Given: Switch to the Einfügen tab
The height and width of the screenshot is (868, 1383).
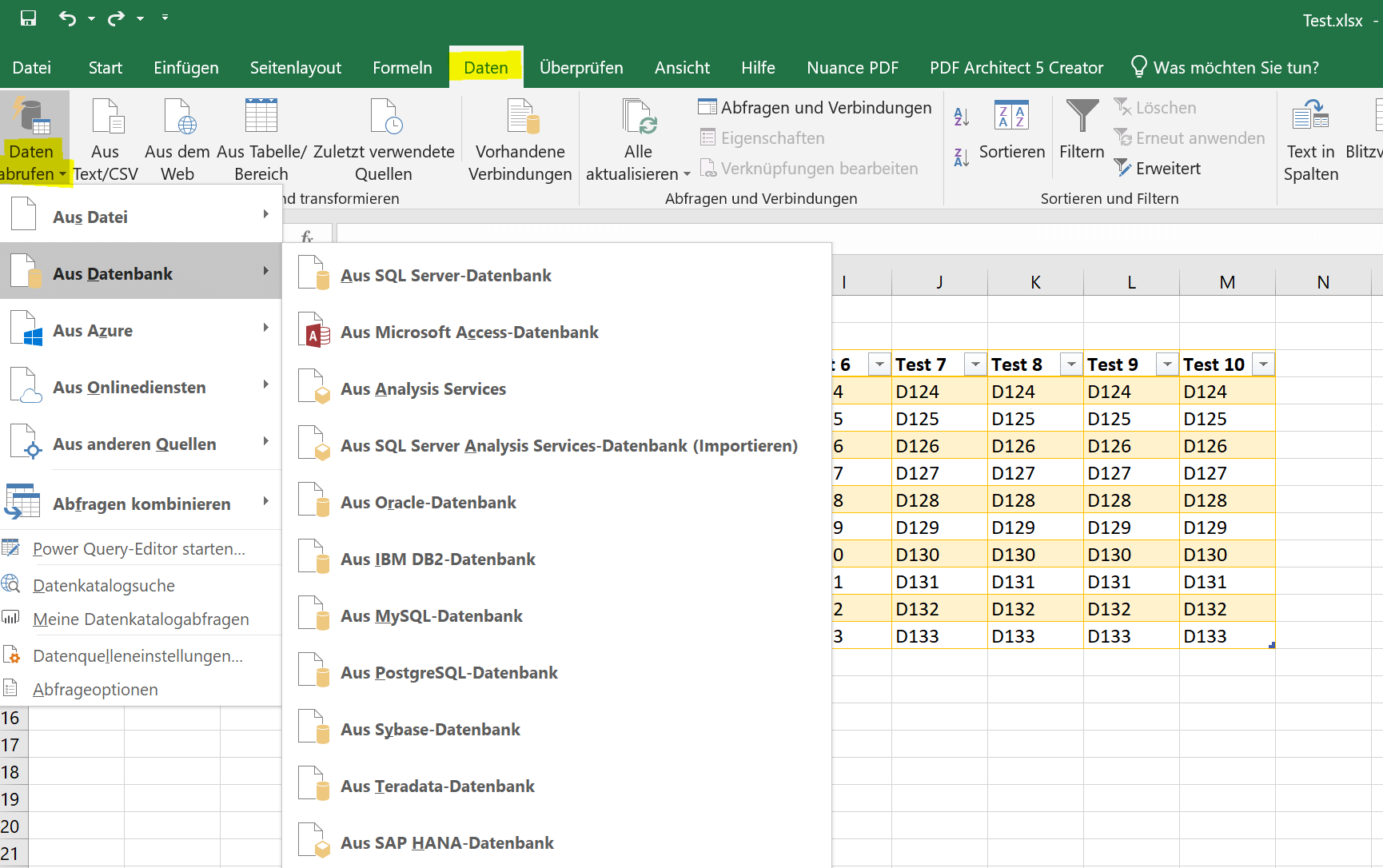Looking at the screenshot, I should coord(186,68).
